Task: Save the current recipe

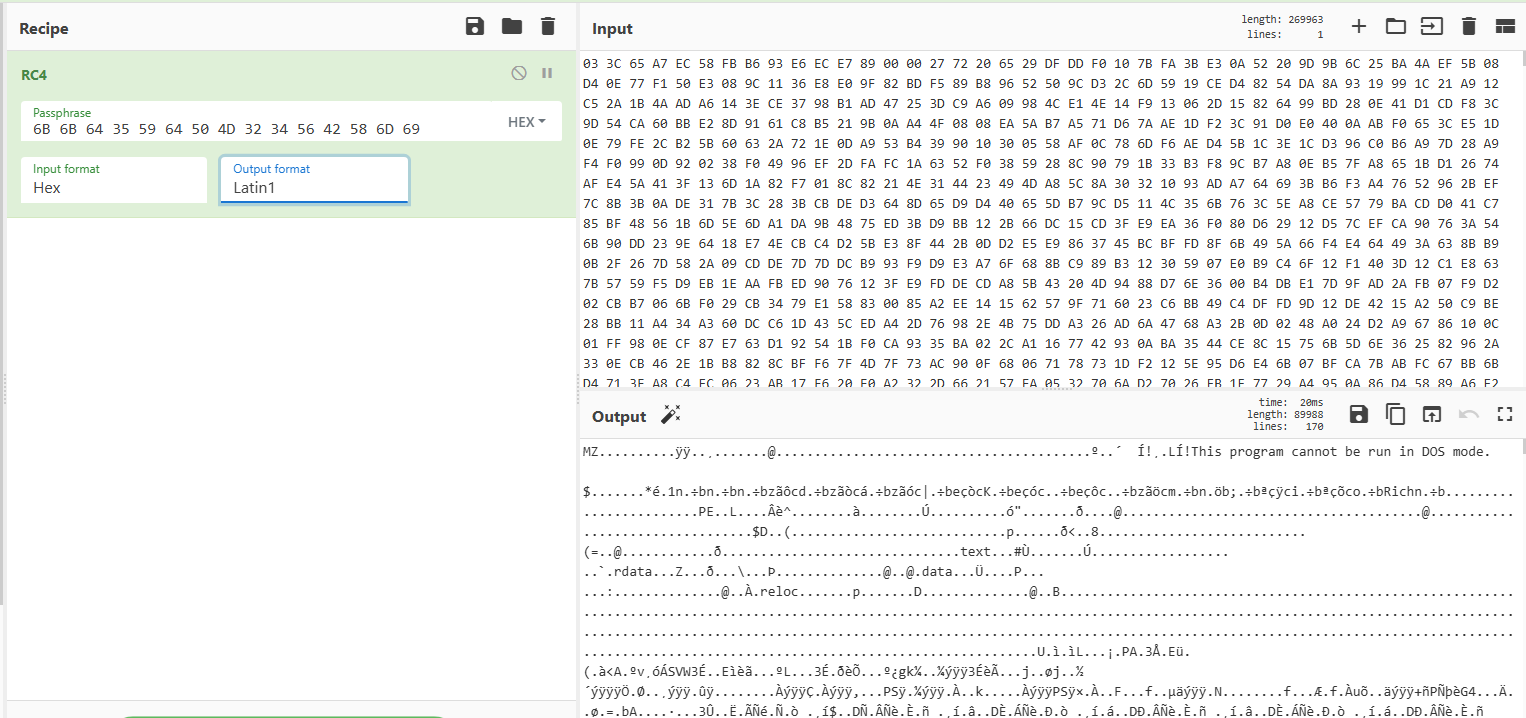Action: pyautogui.click(x=475, y=27)
